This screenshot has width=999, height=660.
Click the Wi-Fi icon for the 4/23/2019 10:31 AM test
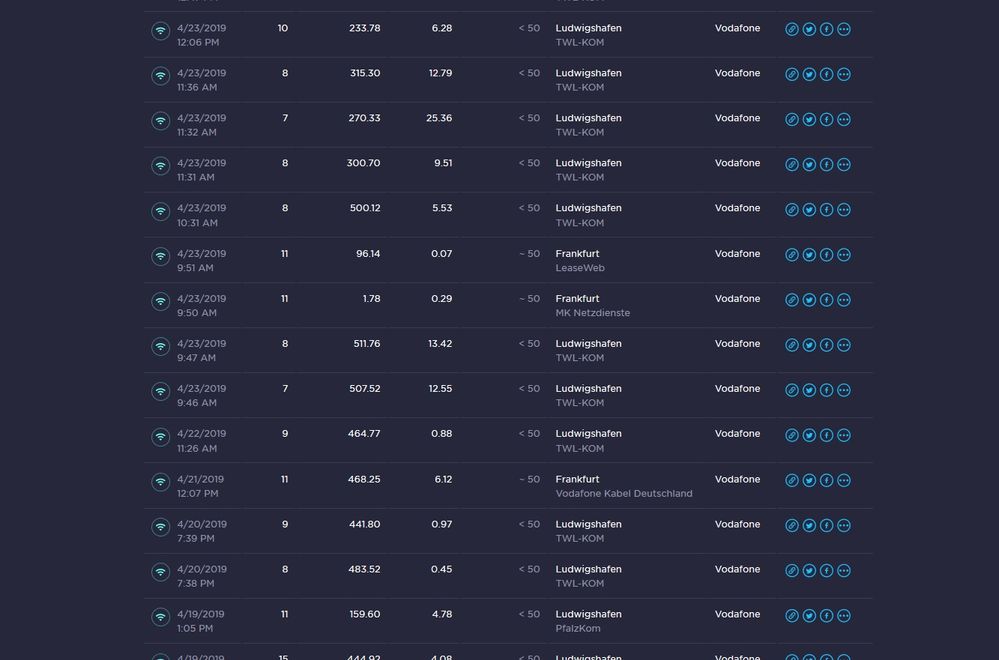tap(160, 211)
